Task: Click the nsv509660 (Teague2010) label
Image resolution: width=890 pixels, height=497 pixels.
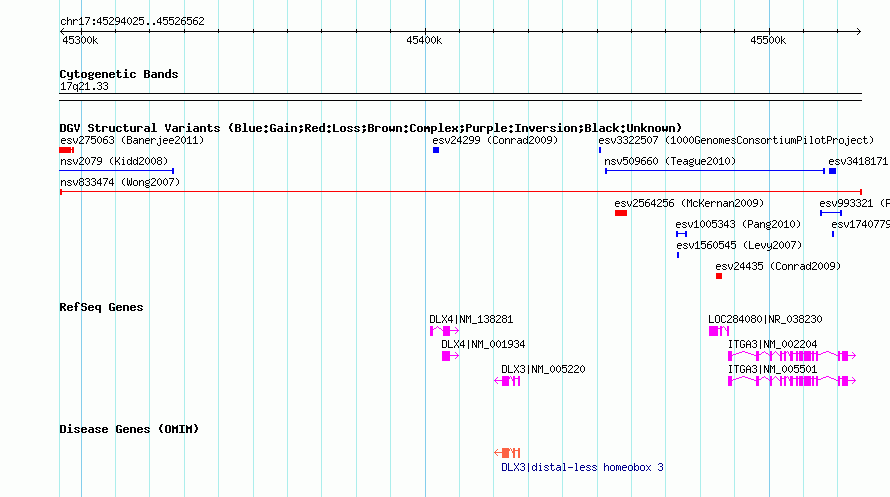Action: tap(670, 161)
